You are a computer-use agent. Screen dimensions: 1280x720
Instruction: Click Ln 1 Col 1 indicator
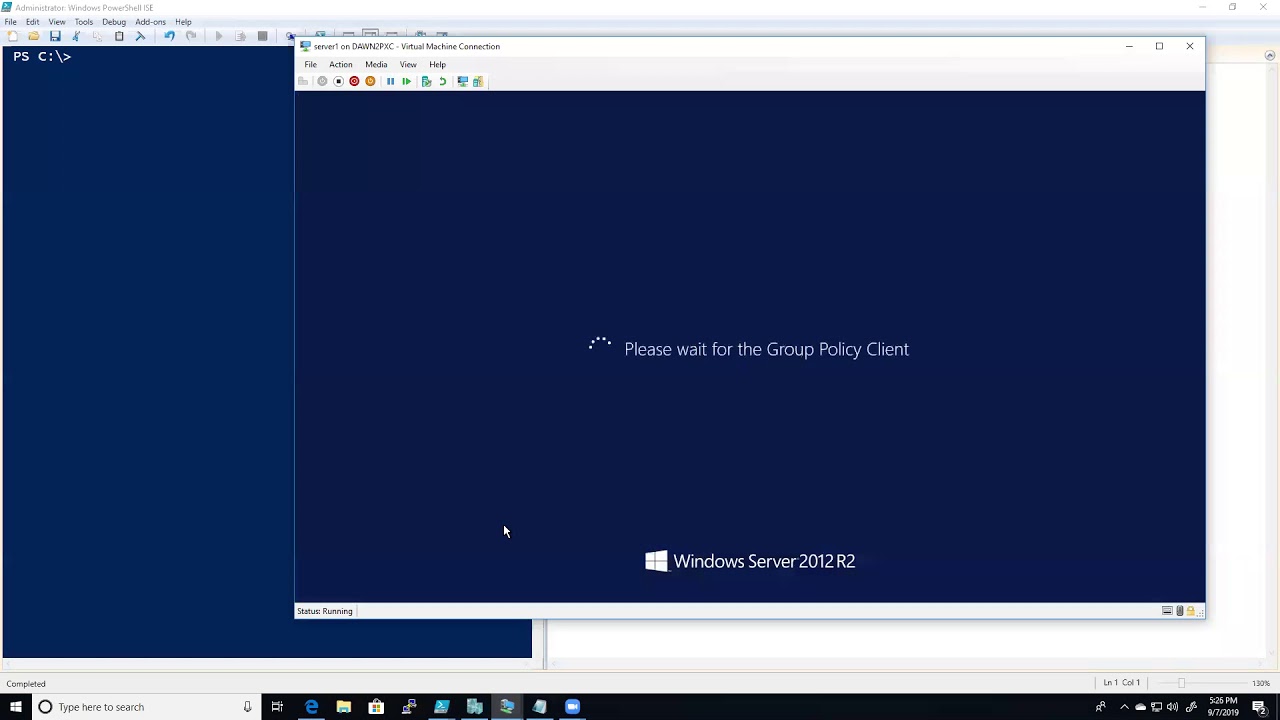(1121, 683)
